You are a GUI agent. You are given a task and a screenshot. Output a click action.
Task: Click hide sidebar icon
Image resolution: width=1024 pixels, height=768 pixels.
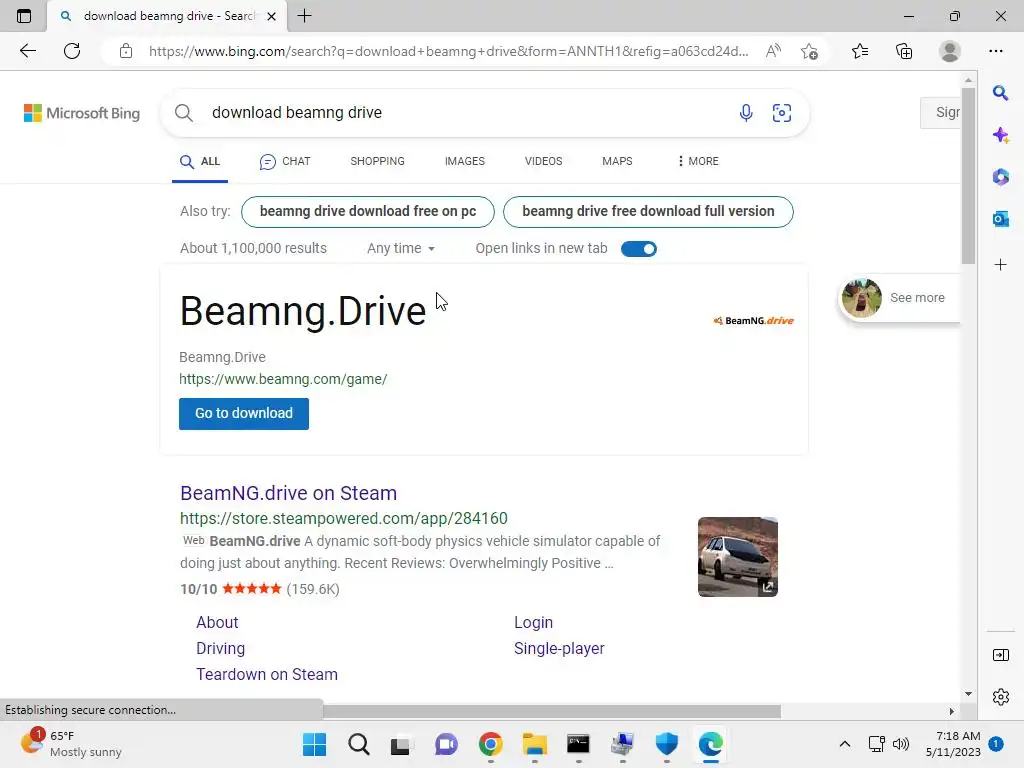point(1000,655)
